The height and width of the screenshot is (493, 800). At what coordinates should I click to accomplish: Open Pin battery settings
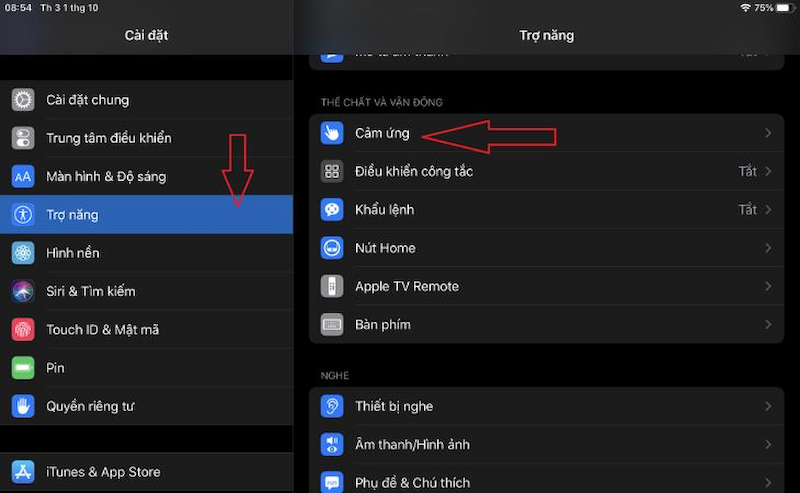click(x=146, y=368)
